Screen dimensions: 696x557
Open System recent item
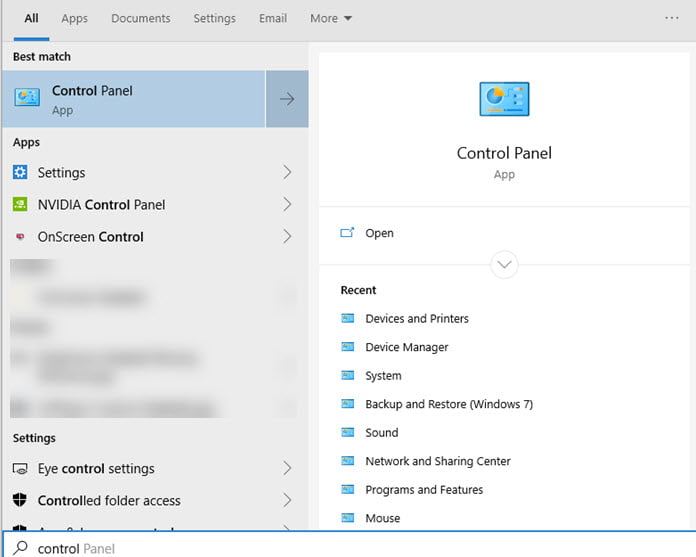pyautogui.click(x=383, y=375)
